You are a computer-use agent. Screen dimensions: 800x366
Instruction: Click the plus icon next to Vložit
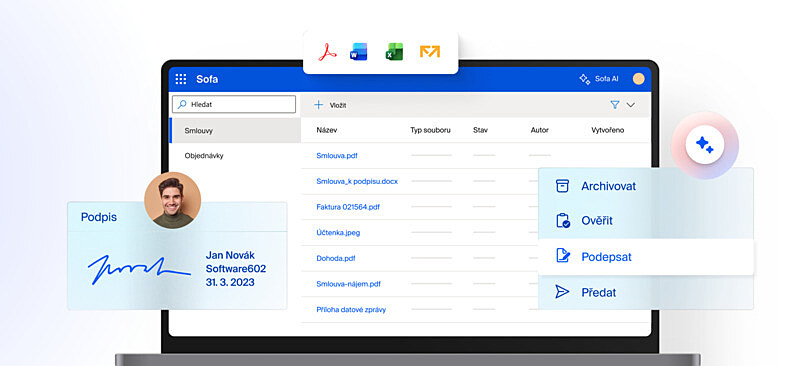click(318, 105)
